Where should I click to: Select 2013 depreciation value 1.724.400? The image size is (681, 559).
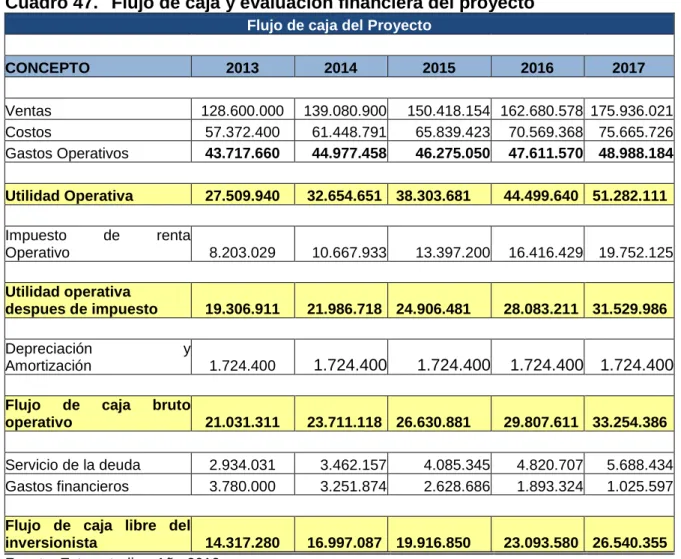242,366
